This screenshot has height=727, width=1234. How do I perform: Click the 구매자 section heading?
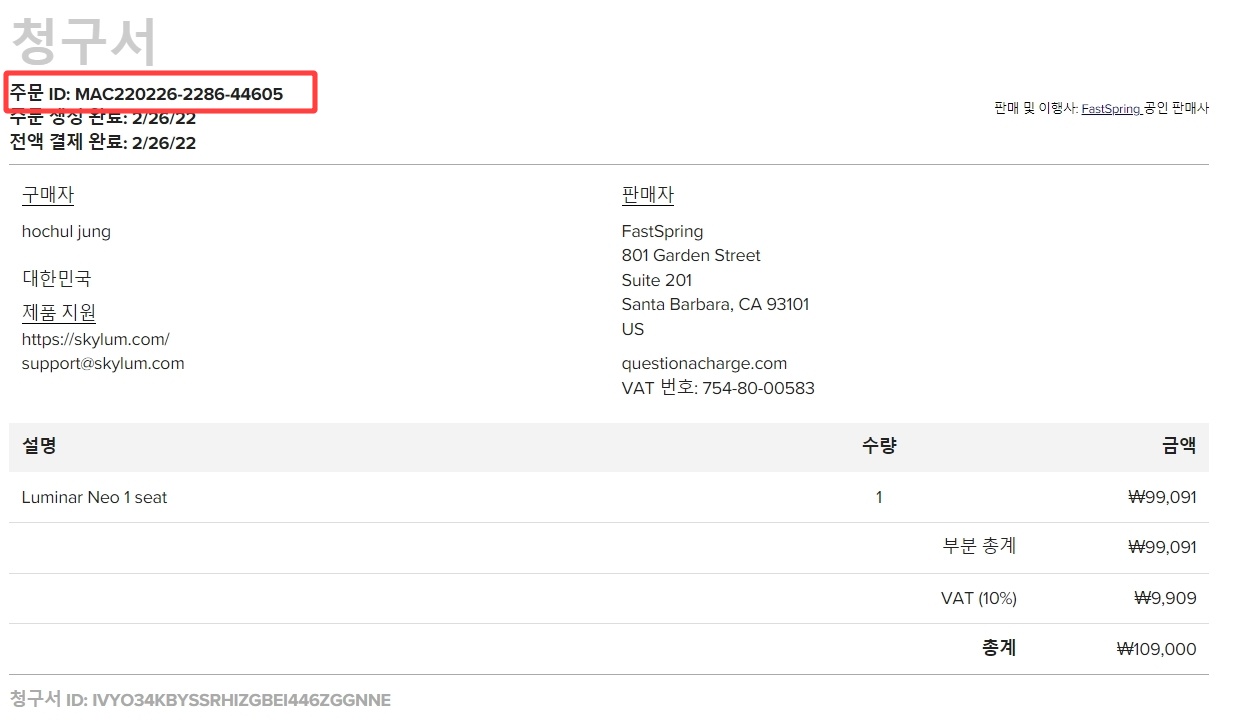[48, 195]
